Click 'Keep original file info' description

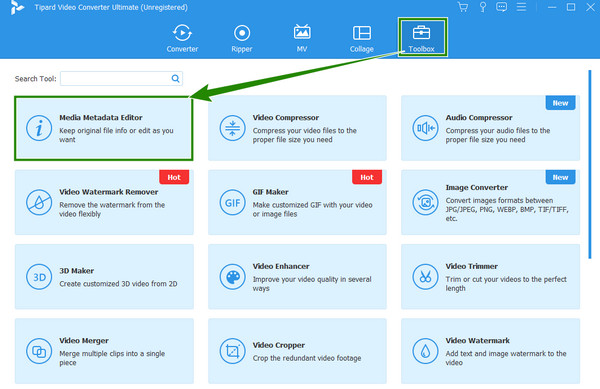[116, 135]
